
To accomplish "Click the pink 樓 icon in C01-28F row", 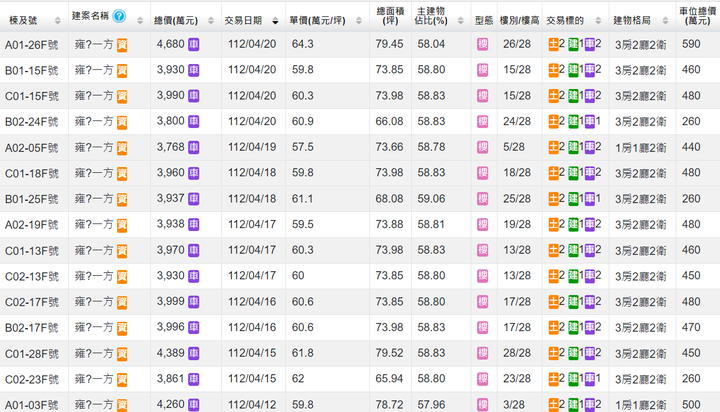I will (483, 353).
